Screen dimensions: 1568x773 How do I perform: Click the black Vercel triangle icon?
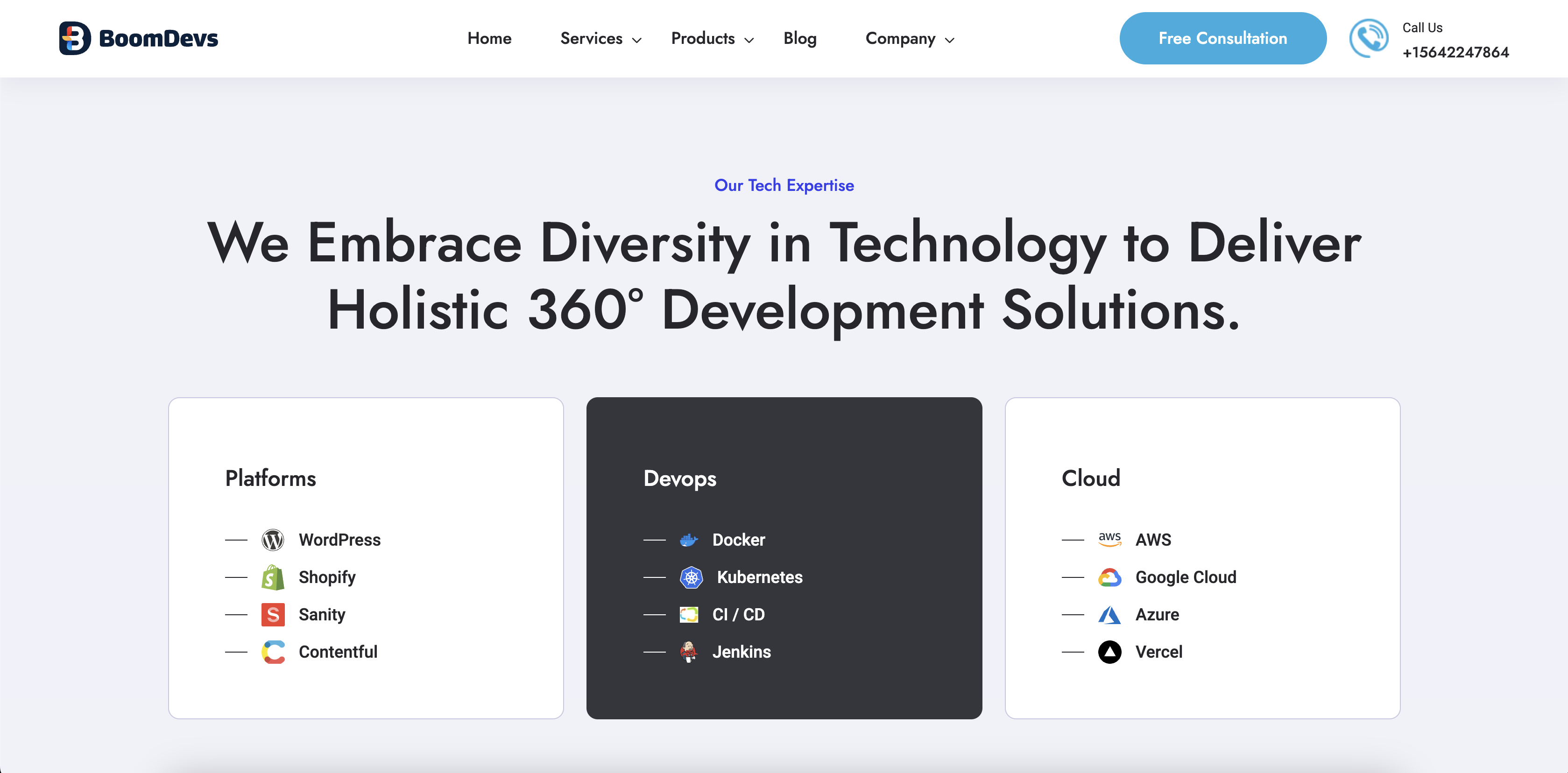[1109, 652]
